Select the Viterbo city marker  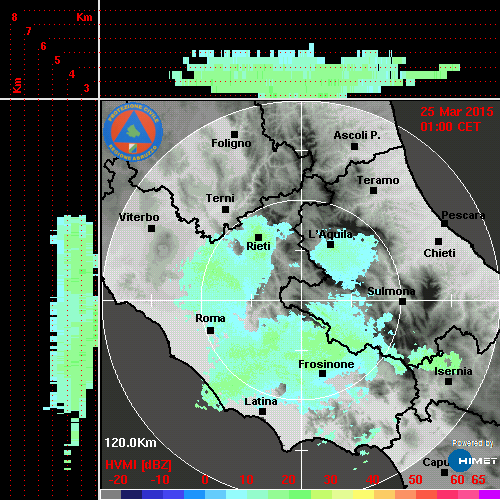pos(151,228)
